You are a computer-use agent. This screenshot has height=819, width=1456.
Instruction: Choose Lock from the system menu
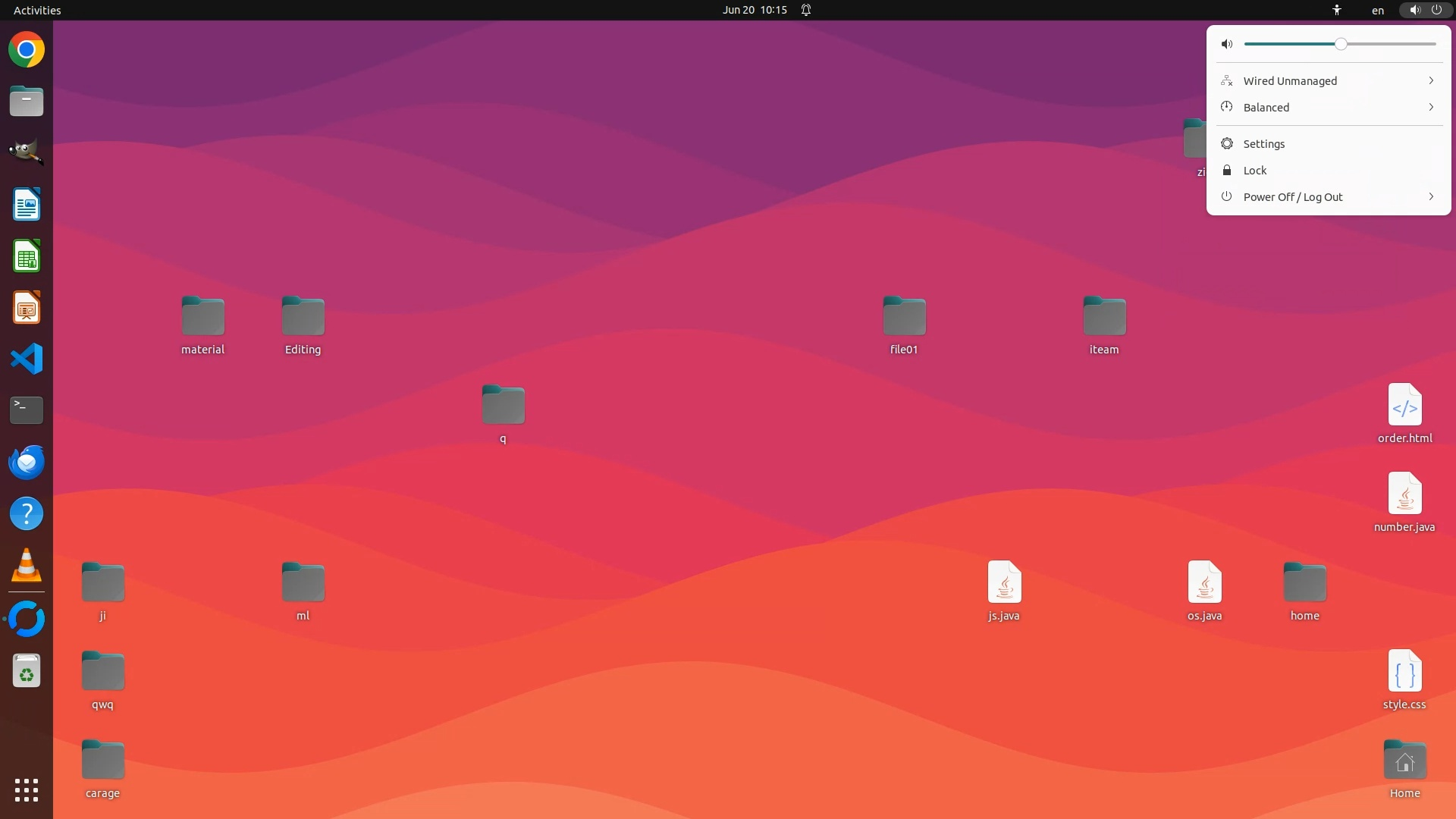click(1255, 171)
